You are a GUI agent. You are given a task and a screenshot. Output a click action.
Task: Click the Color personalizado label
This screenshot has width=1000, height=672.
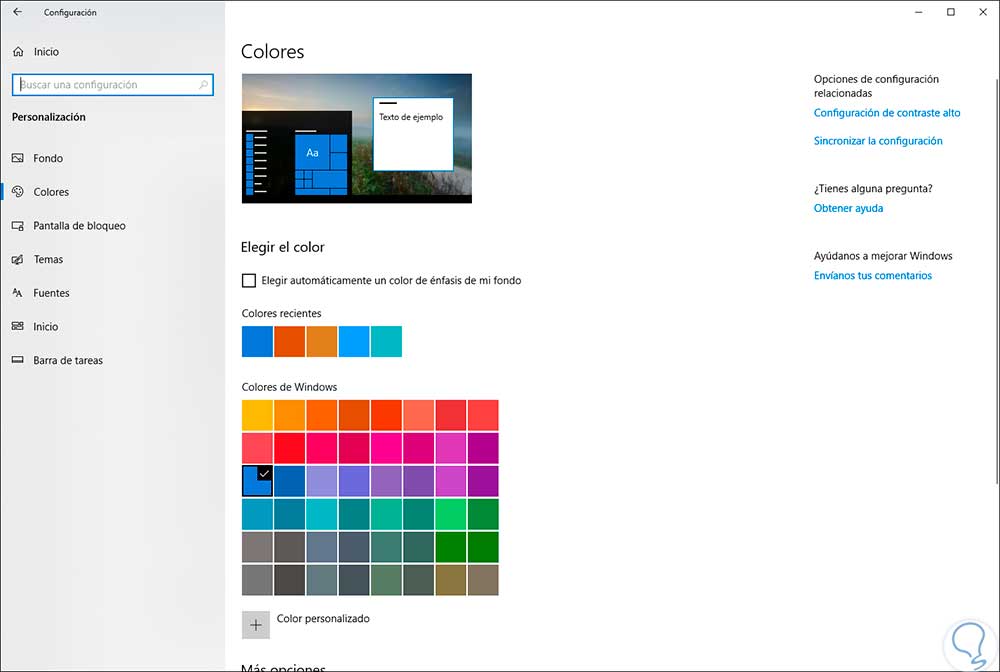click(x=323, y=618)
